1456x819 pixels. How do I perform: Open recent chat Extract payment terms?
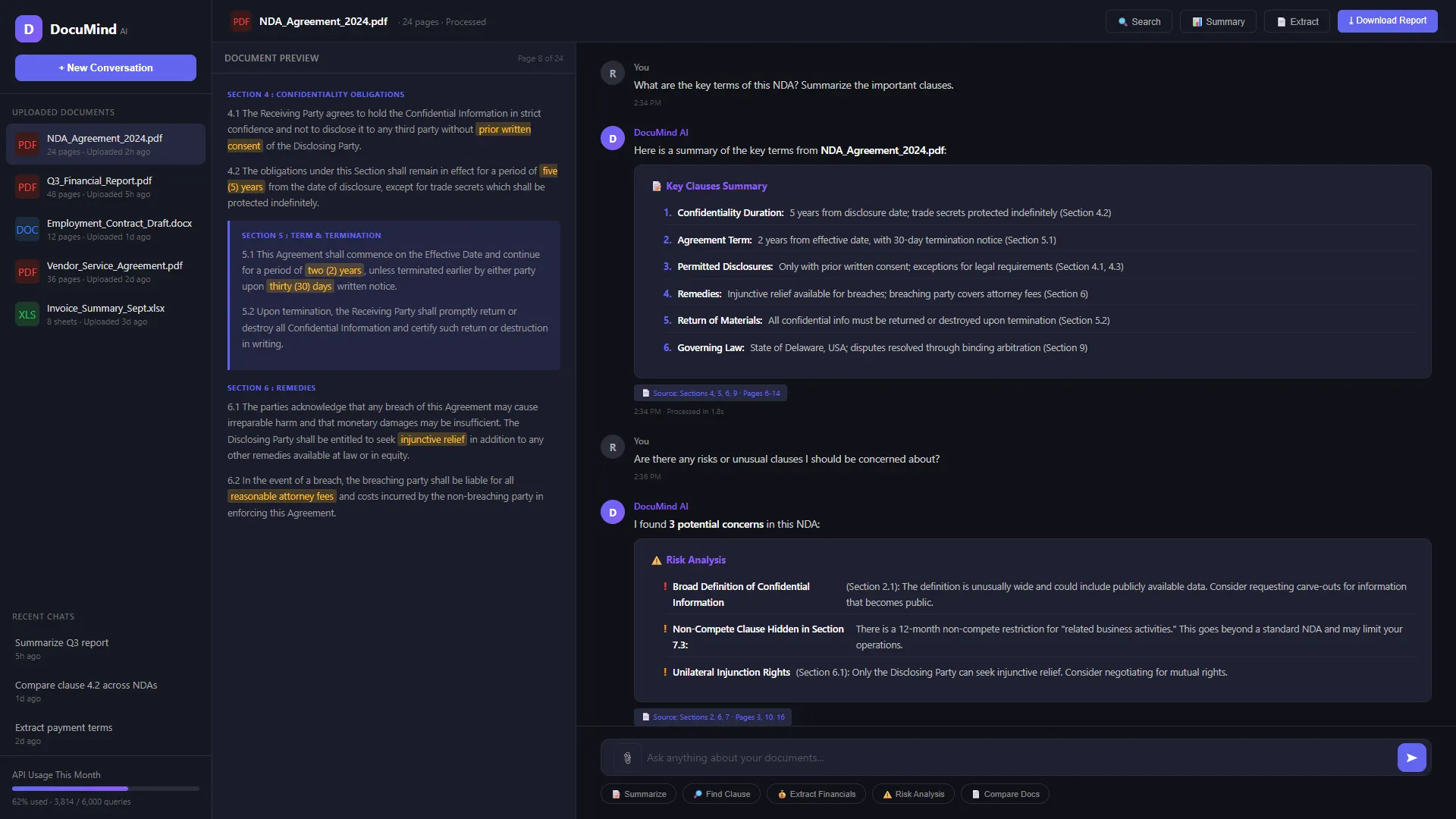click(x=105, y=734)
